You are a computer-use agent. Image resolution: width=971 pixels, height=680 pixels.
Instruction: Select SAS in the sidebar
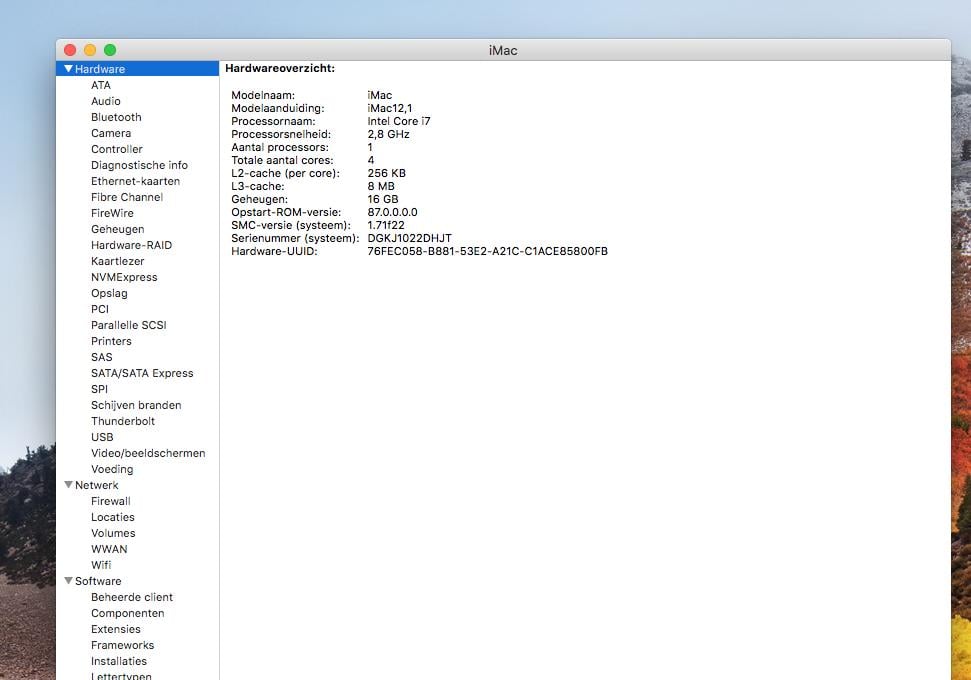pos(102,357)
